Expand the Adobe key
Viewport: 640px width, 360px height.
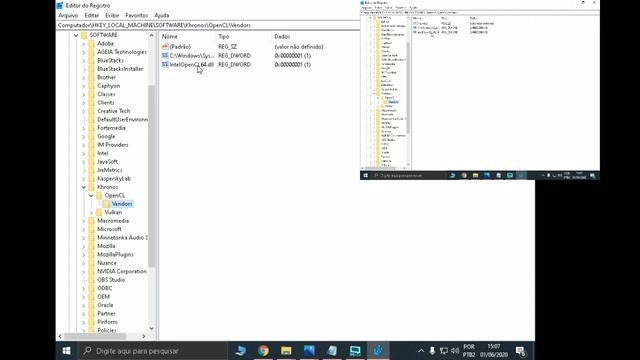click(84, 43)
